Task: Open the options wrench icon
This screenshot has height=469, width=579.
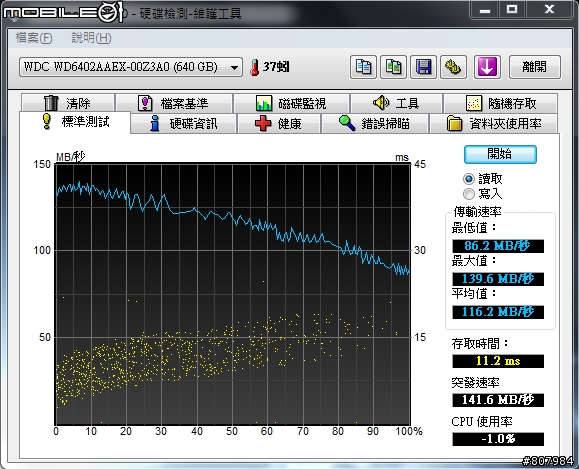Action: [453, 67]
